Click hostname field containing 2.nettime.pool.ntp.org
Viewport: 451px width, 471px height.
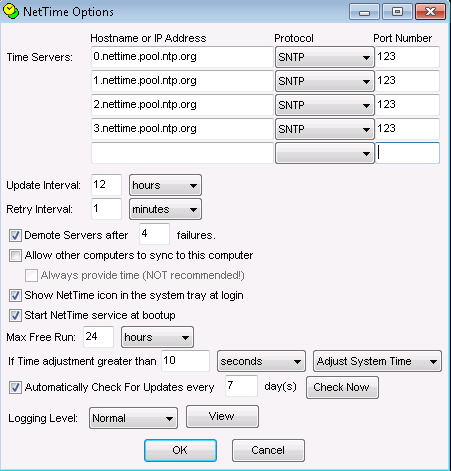(182, 105)
